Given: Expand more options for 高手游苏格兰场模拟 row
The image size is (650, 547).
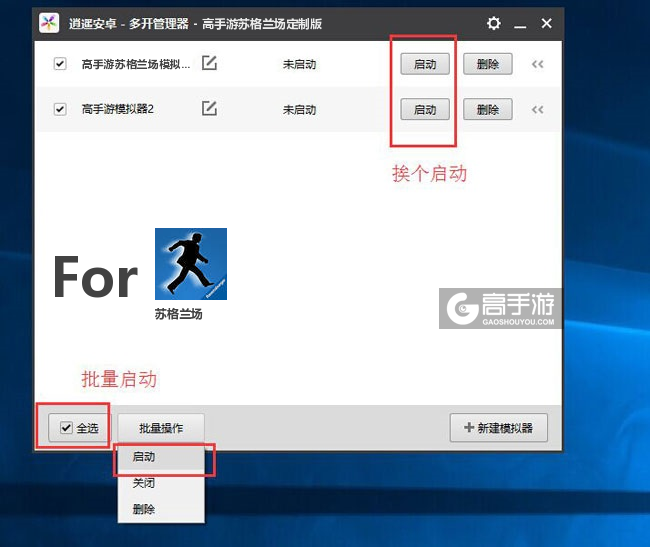Looking at the screenshot, I should coord(538,64).
